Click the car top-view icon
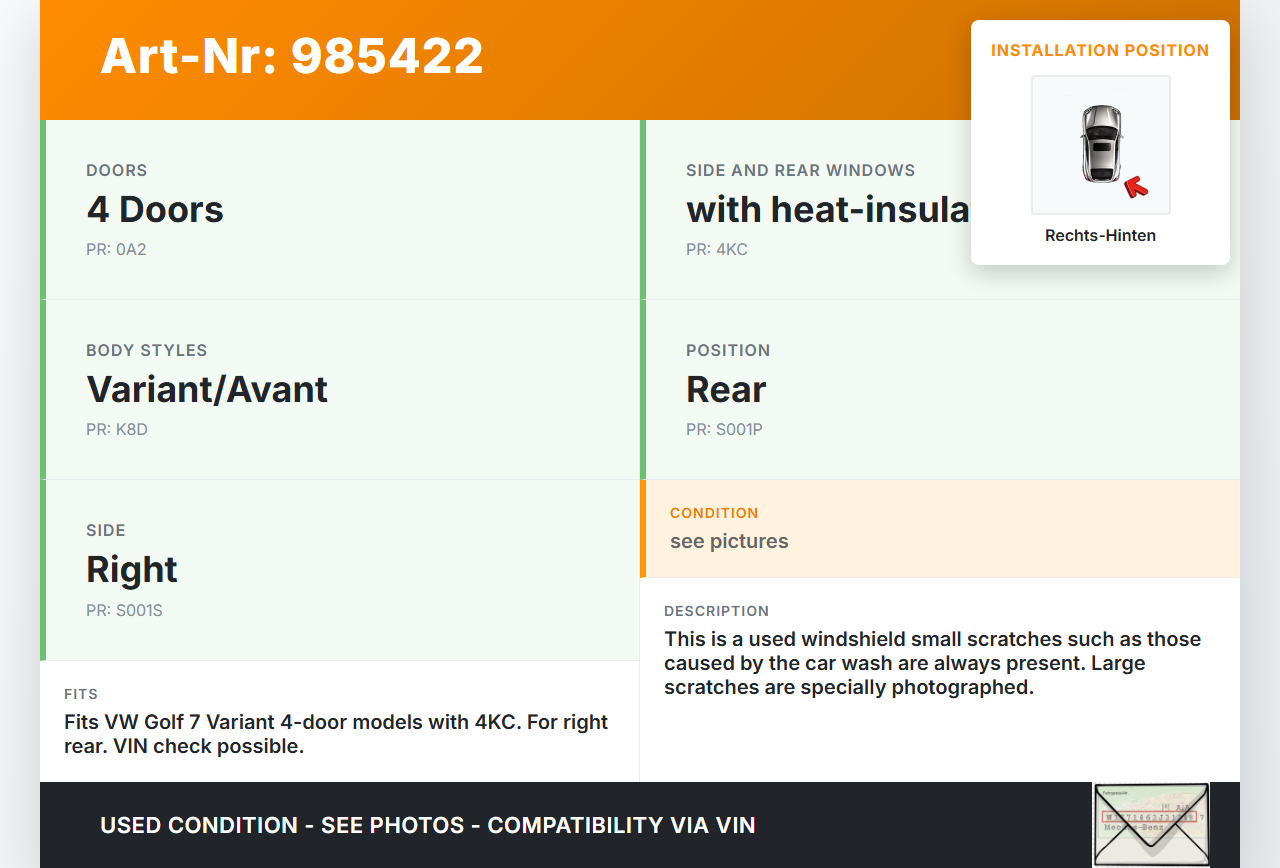 click(1100, 144)
